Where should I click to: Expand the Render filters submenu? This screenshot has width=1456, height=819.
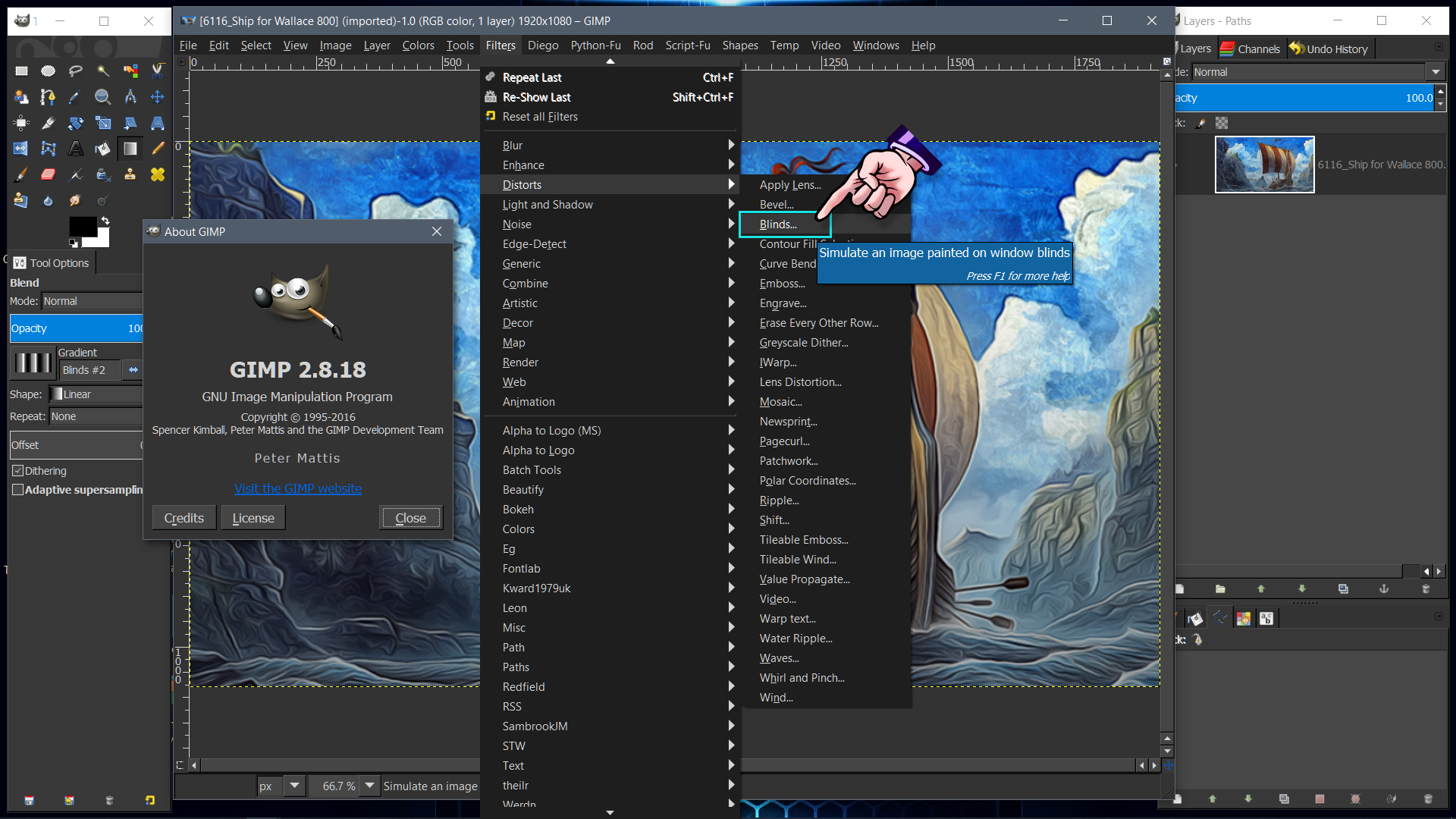click(x=610, y=362)
